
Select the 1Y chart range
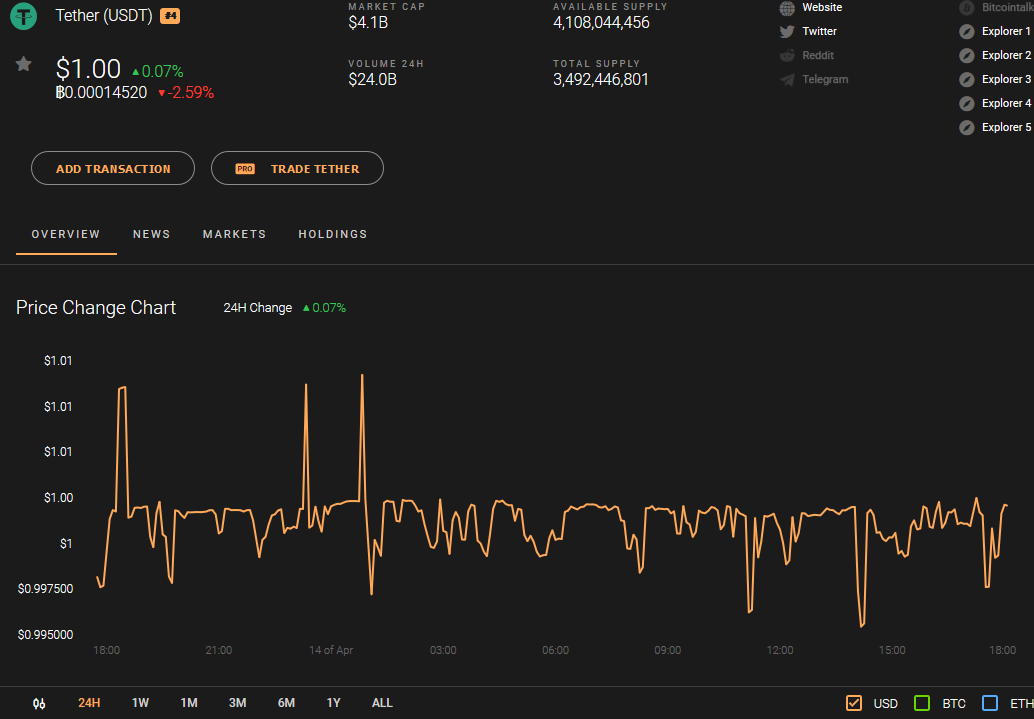tap(334, 703)
